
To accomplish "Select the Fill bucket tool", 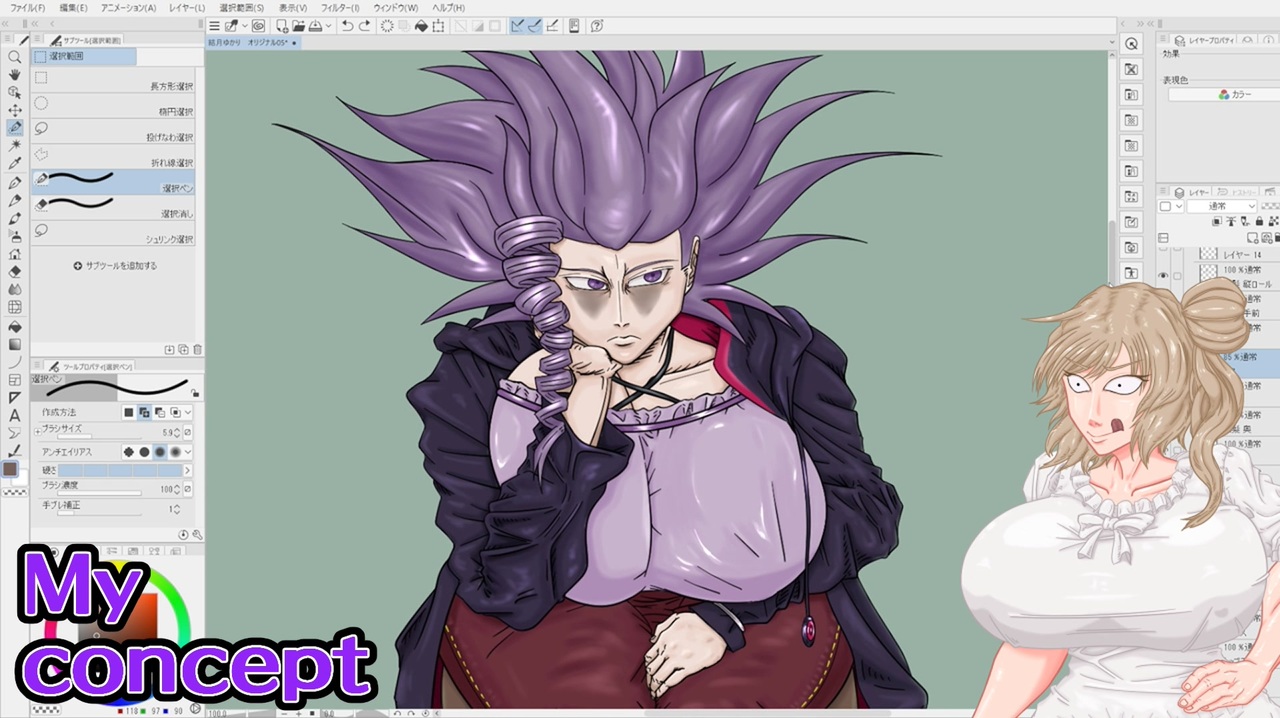I will click(15, 326).
